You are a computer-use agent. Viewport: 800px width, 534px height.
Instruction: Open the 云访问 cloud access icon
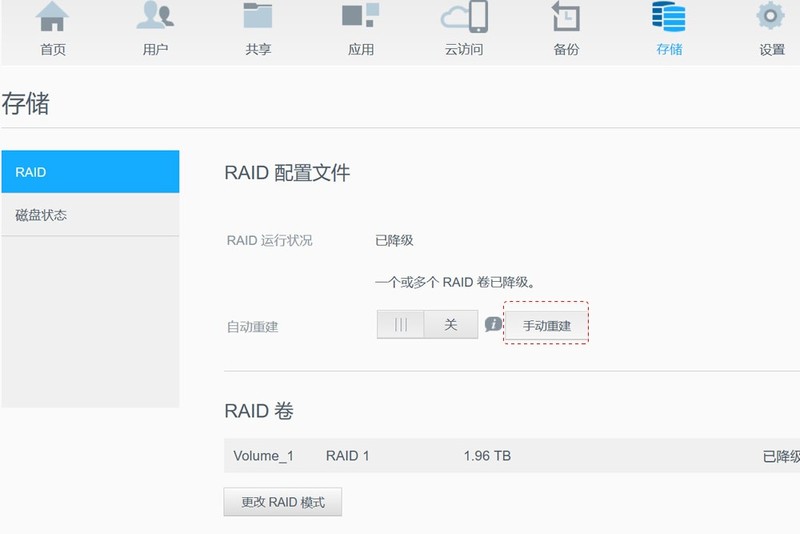click(x=464, y=16)
